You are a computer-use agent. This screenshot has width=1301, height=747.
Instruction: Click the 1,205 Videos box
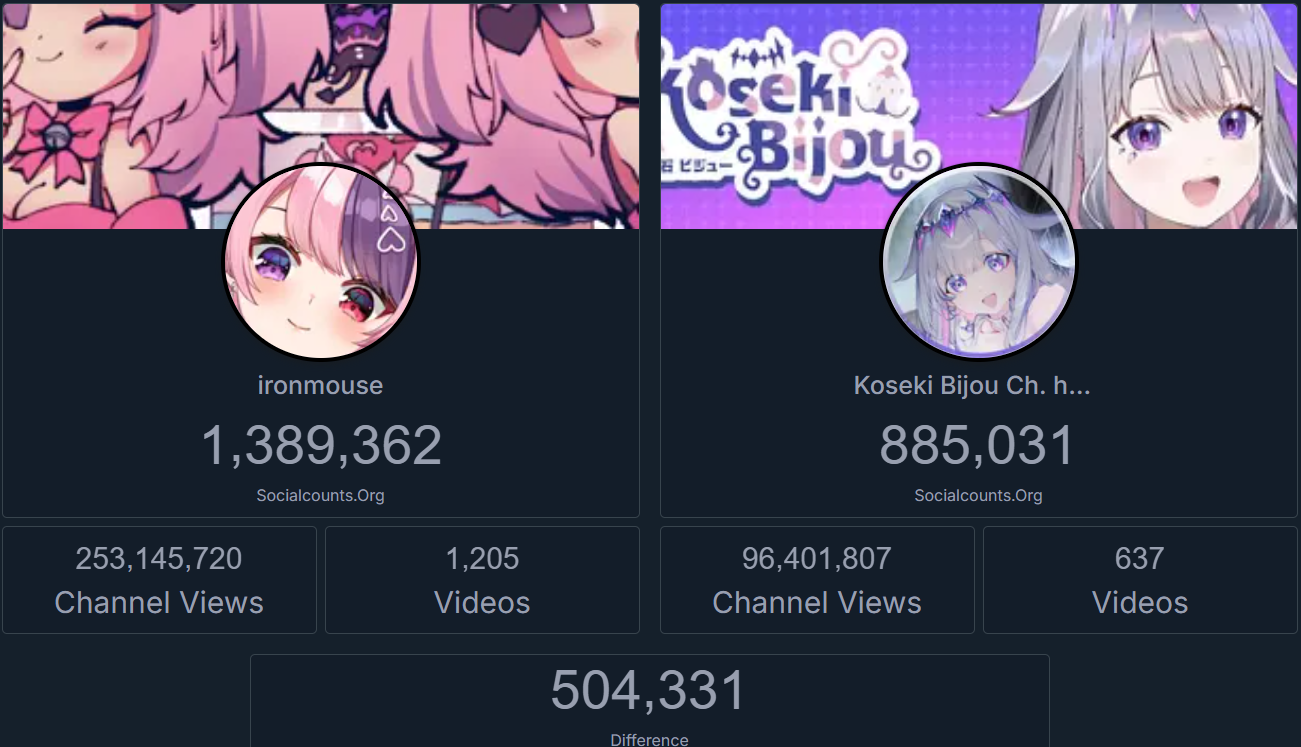click(x=482, y=580)
